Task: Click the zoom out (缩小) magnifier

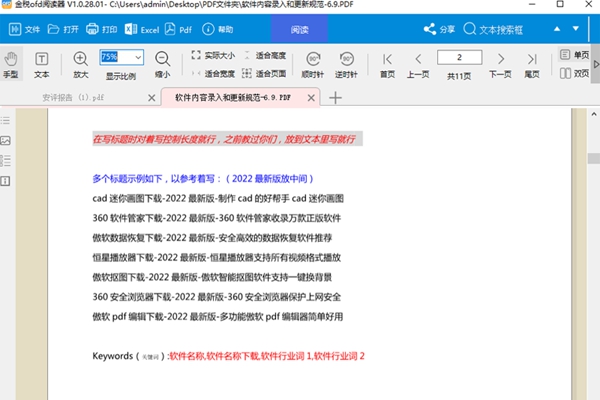Action: [162, 63]
